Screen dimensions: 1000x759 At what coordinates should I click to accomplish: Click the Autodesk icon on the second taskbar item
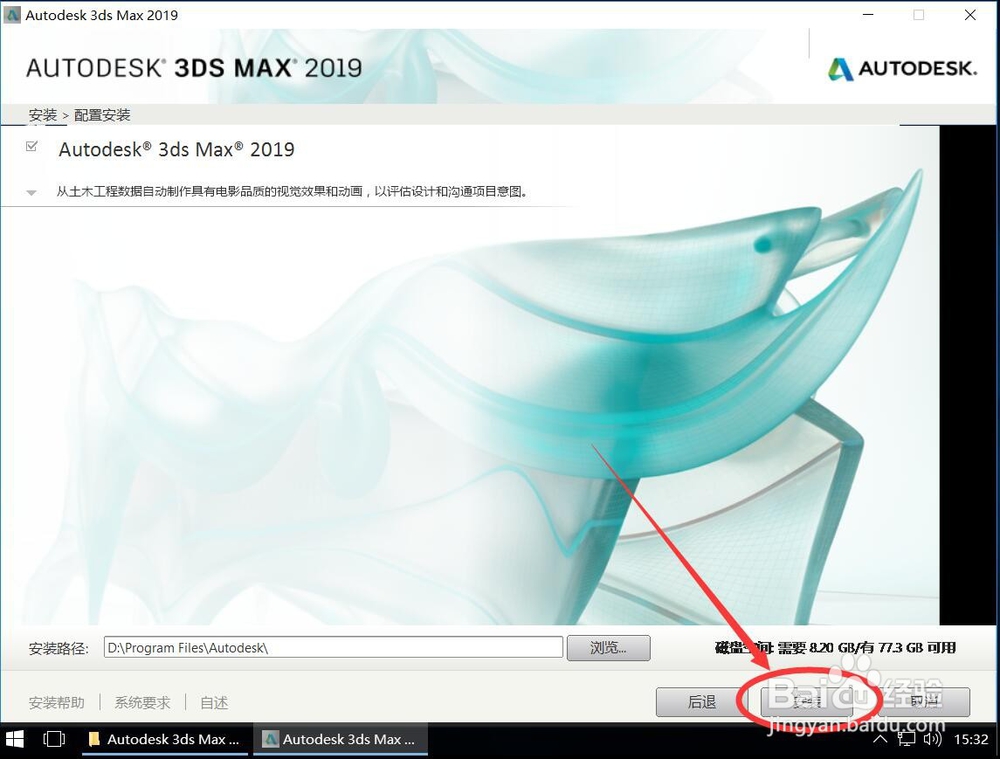(x=272, y=739)
